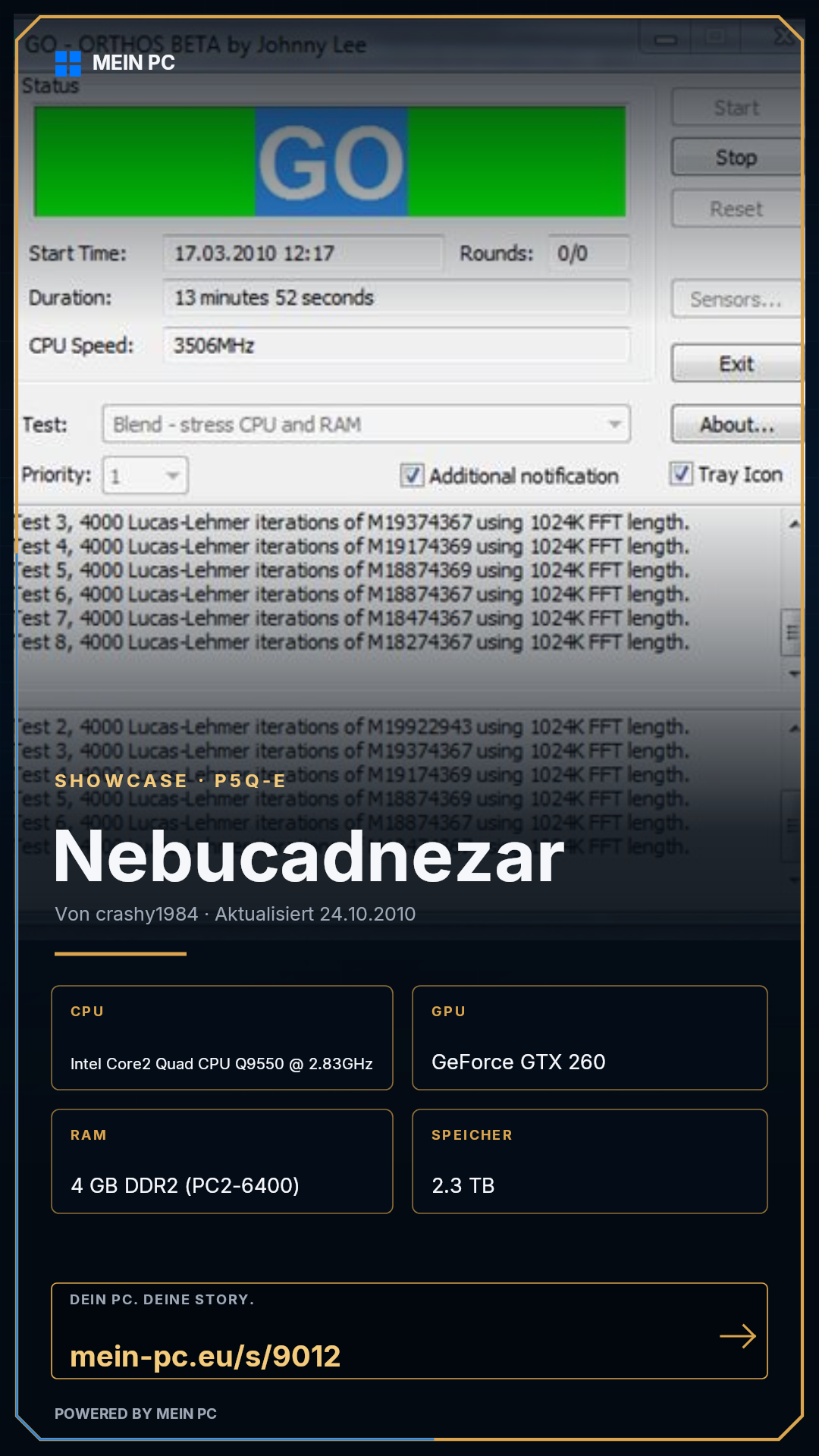Screen dimensions: 819x1456
Task: Open the RAM card 4 GB DDR2
Action: coord(222,1161)
